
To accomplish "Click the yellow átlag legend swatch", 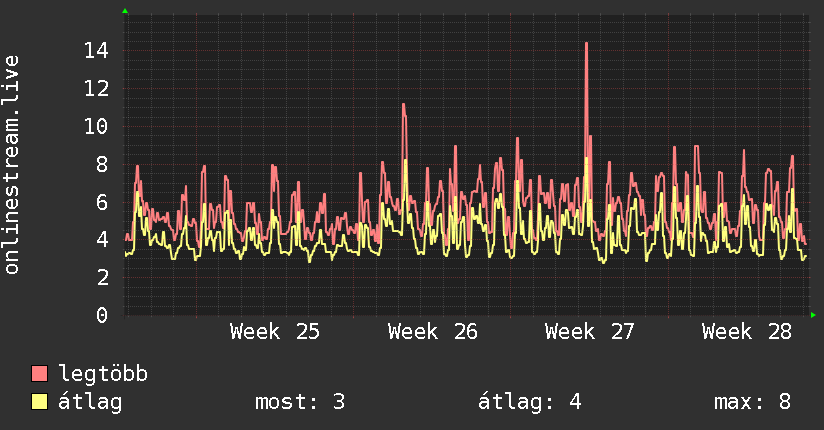I will tap(39, 402).
